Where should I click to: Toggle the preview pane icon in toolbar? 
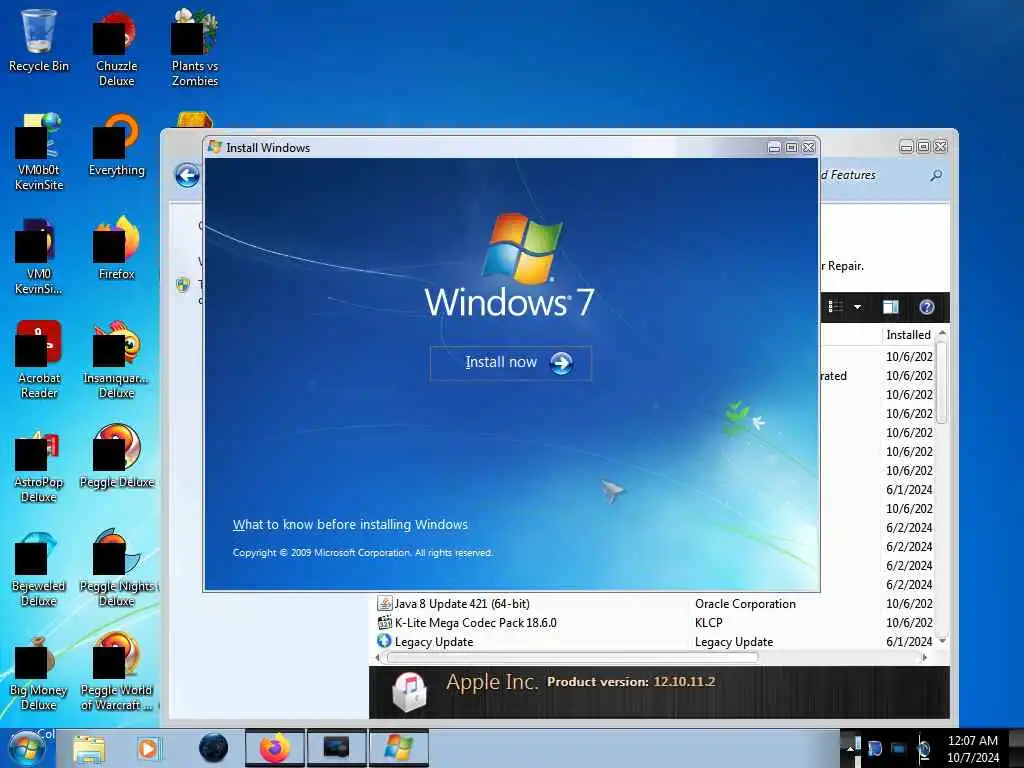coord(891,307)
